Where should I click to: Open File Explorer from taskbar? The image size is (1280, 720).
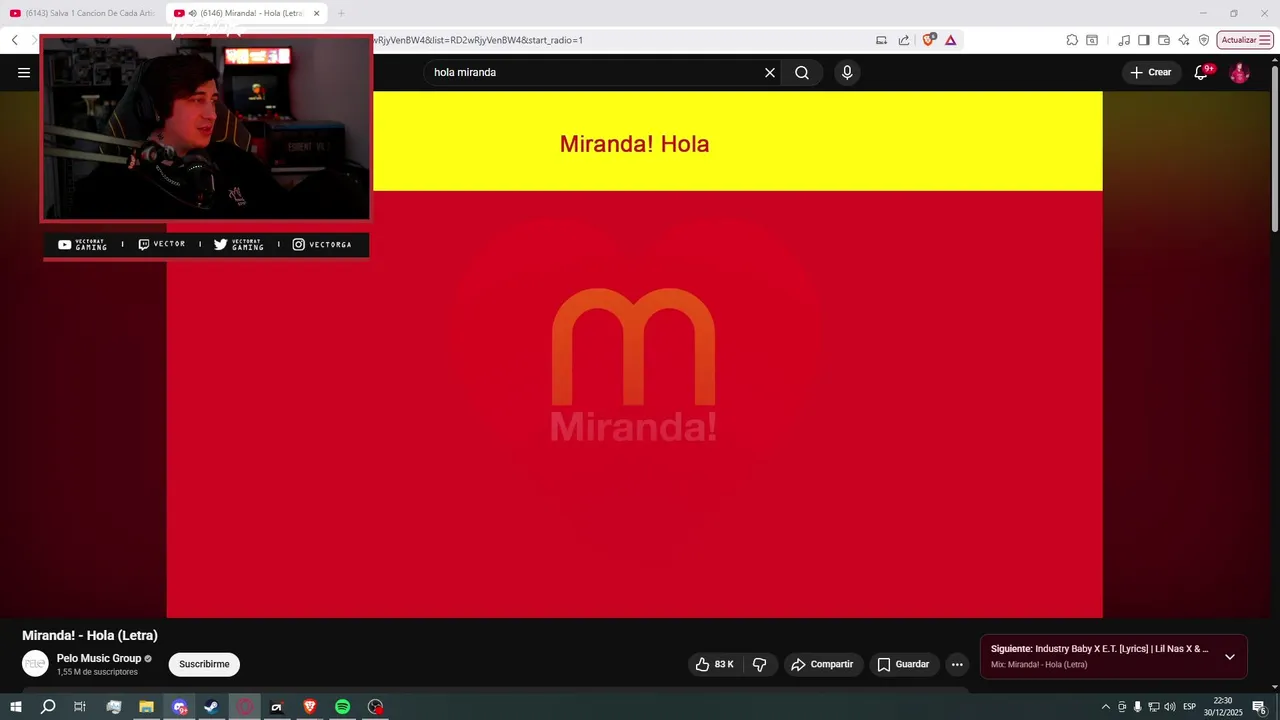(146, 707)
